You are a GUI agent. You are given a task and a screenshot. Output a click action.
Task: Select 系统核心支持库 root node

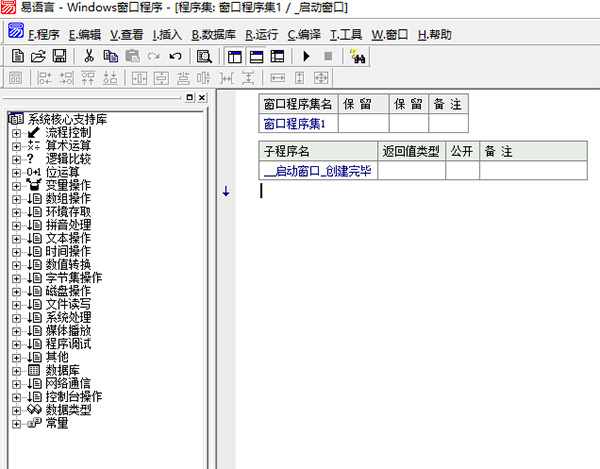tap(67, 119)
